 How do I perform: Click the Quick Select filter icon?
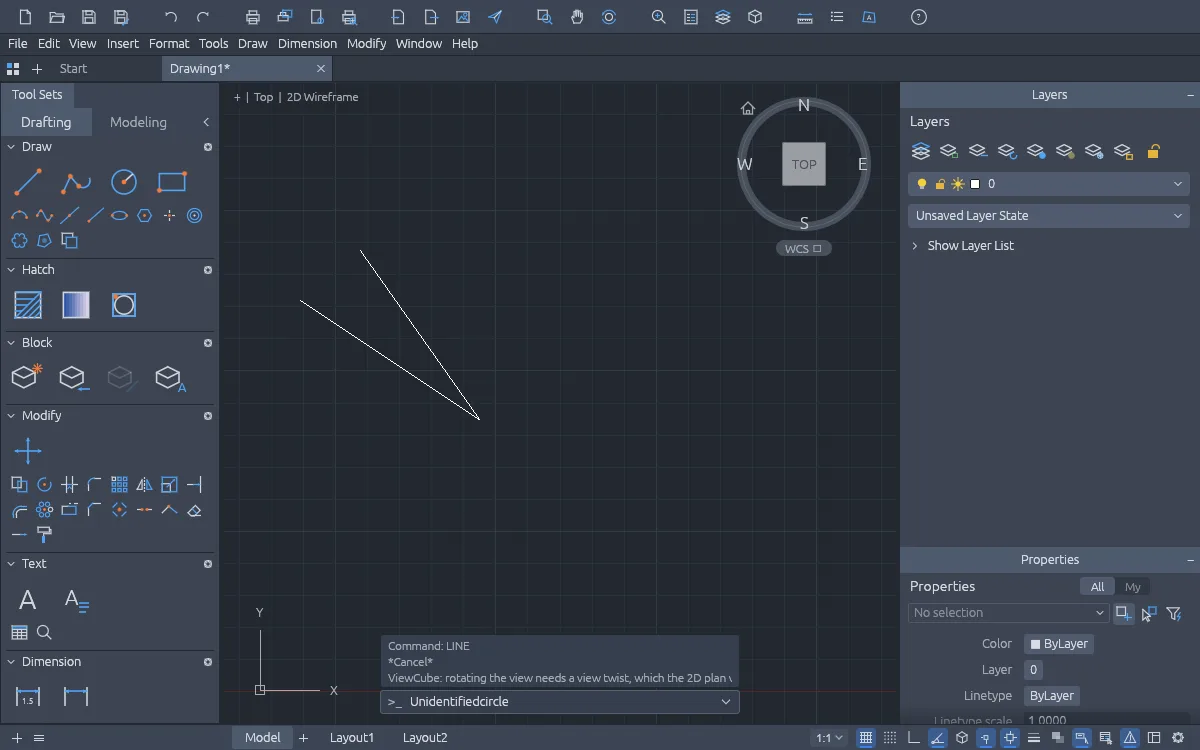tap(1175, 613)
